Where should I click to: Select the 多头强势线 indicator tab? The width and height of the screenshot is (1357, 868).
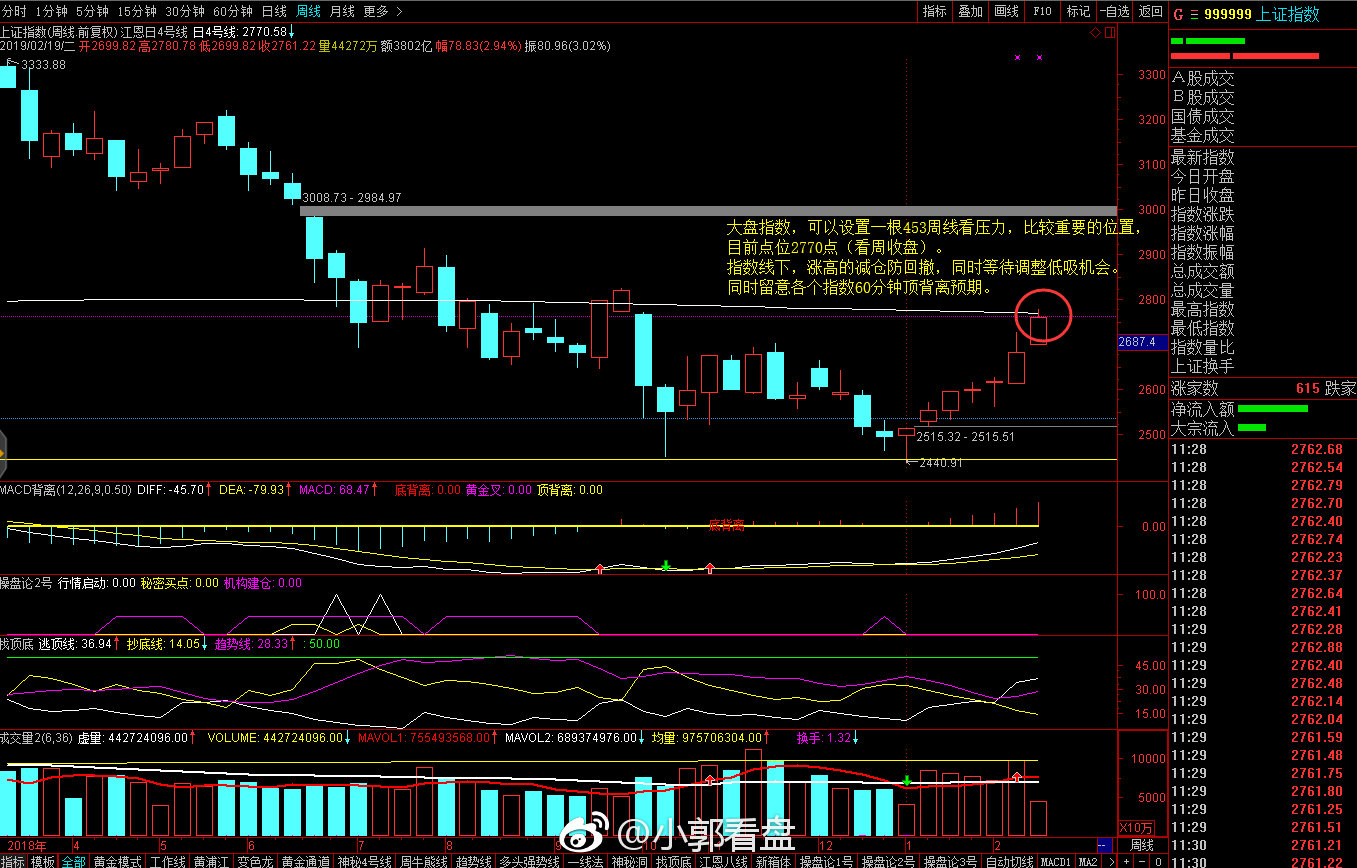531,861
